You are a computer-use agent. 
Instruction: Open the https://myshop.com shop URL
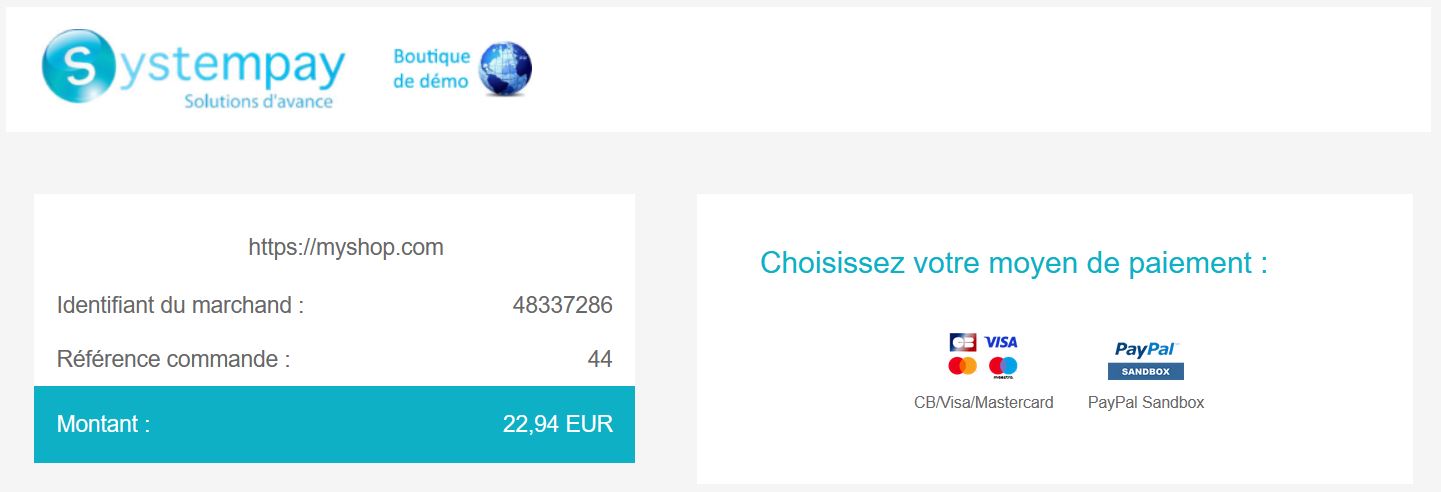click(346, 247)
